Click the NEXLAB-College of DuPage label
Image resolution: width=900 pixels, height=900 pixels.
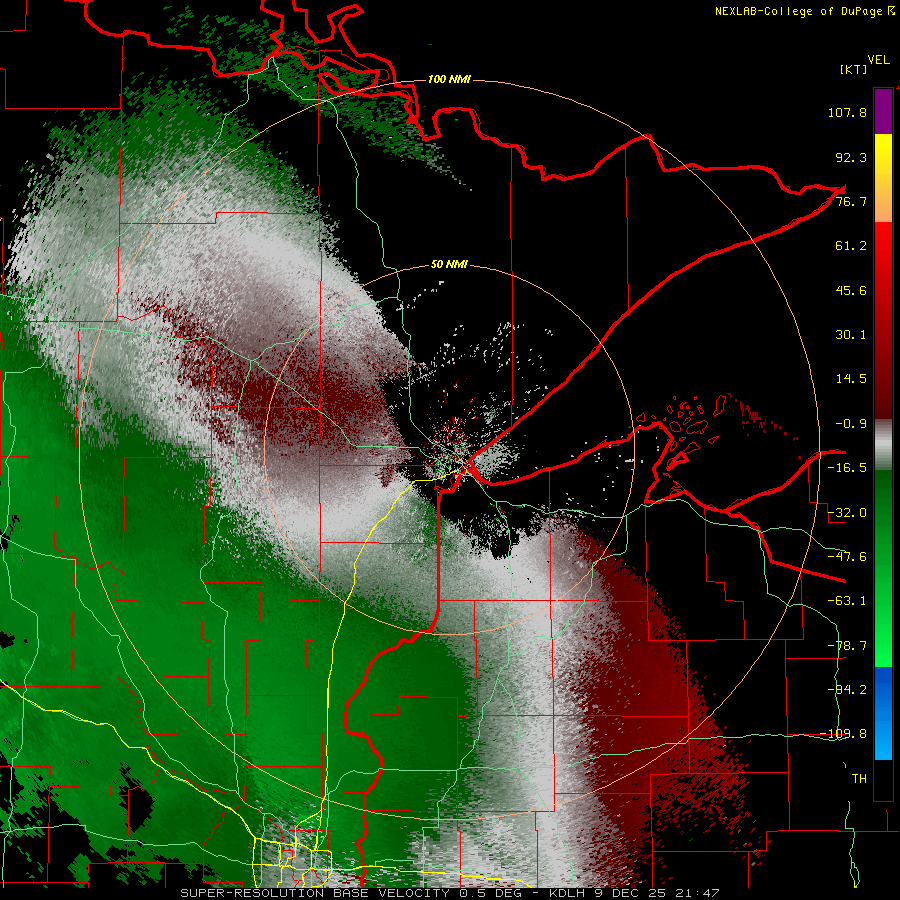click(x=804, y=11)
